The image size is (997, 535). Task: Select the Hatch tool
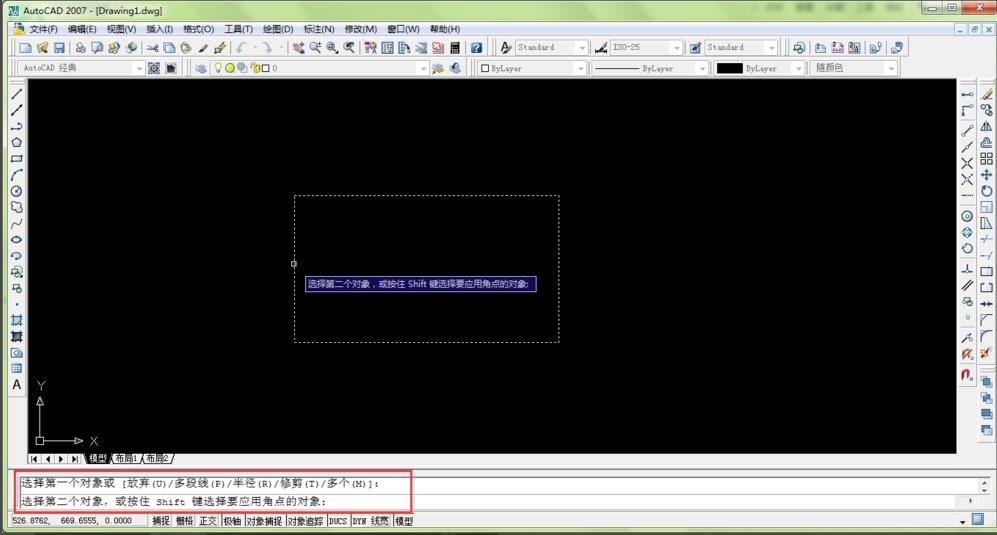[17, 320]
